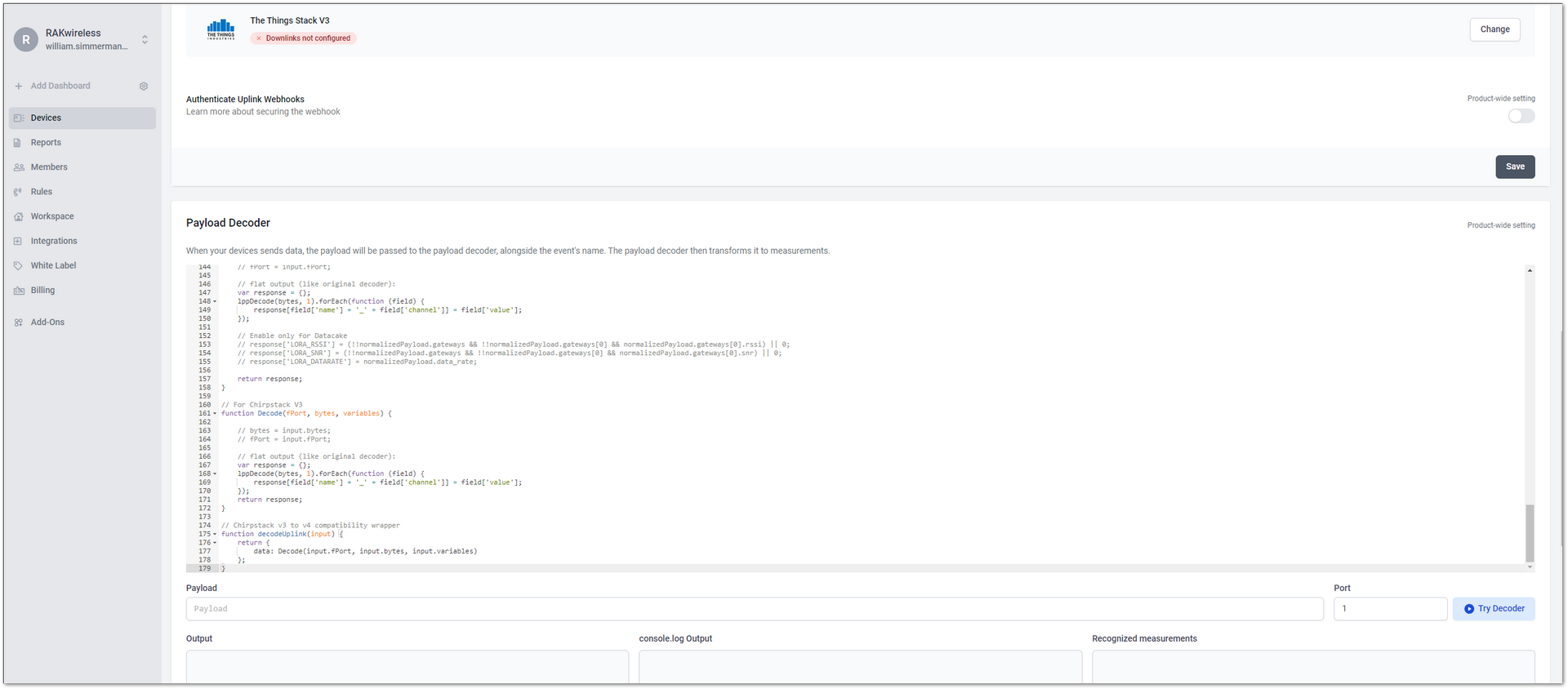This screenshot has width=1568, height=689.
Task: Click the Try Decoder button
Action: coord(1494,609)
